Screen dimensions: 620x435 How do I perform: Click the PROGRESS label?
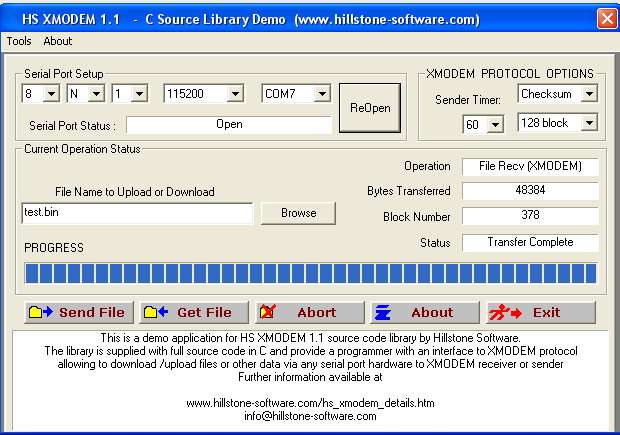(x=54, y=248)
